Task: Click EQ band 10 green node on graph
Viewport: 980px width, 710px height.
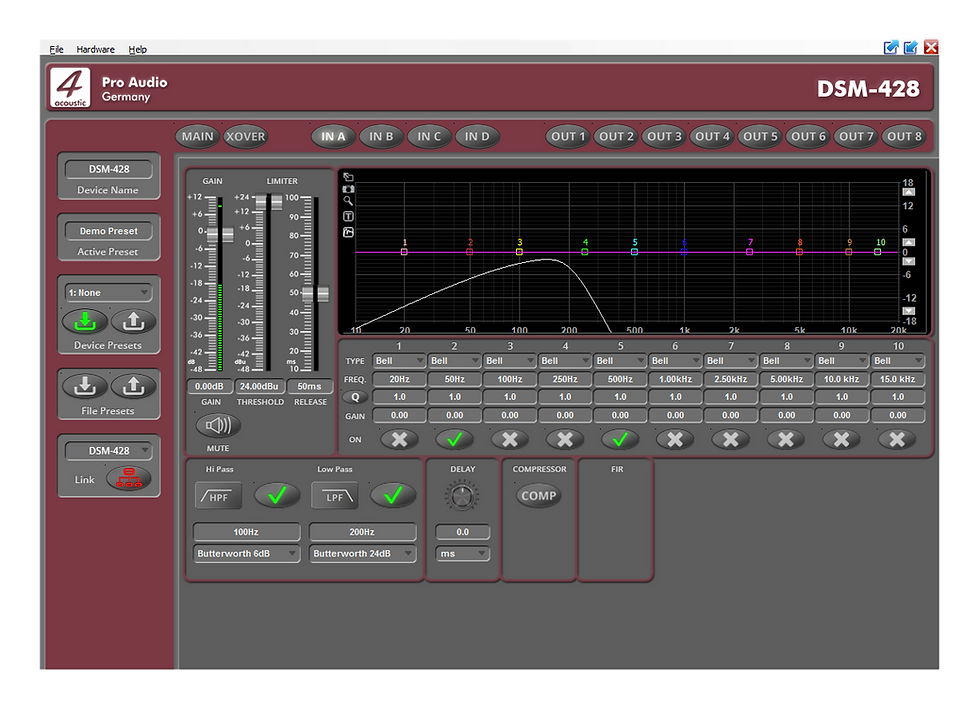Action: 878,252
